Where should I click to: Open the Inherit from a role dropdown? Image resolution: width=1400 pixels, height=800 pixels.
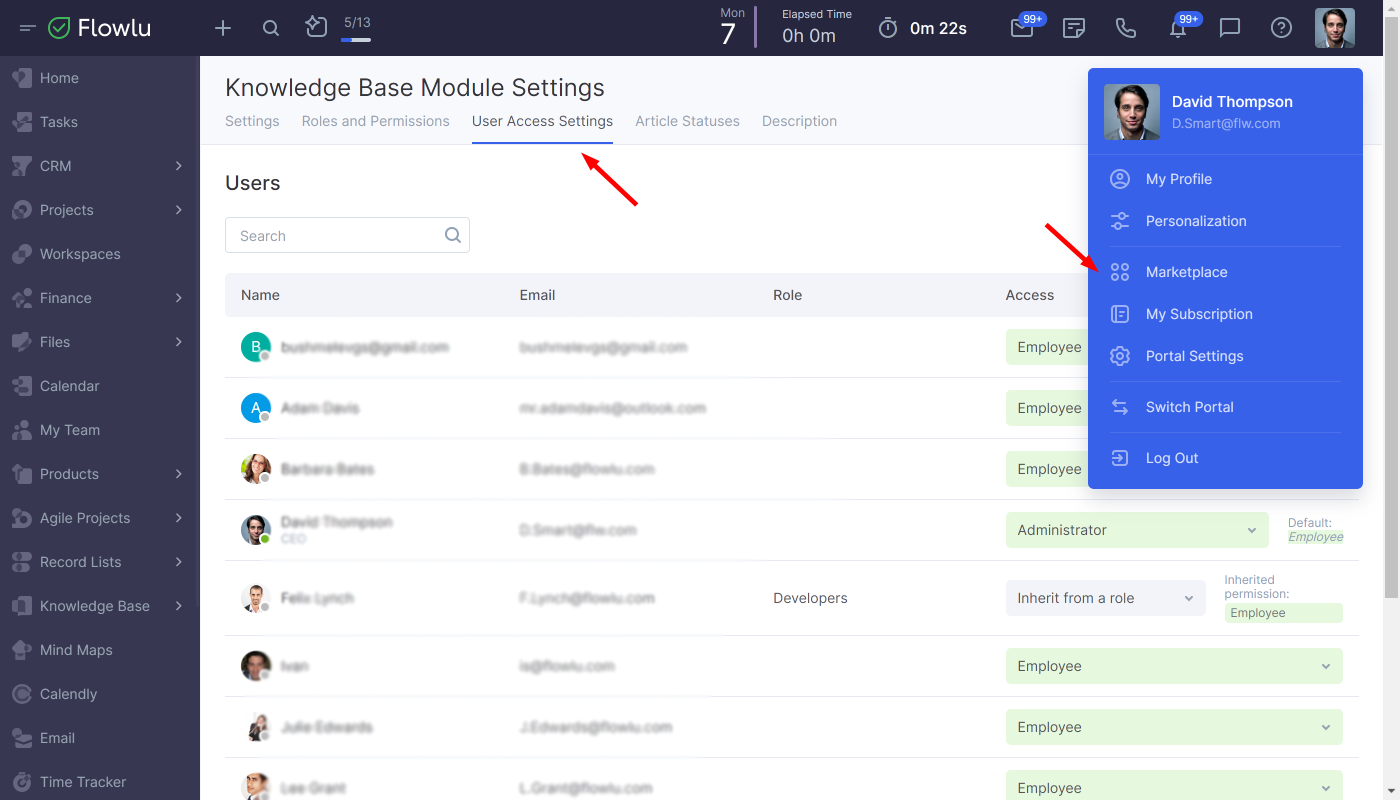[x=1105, y=598]
